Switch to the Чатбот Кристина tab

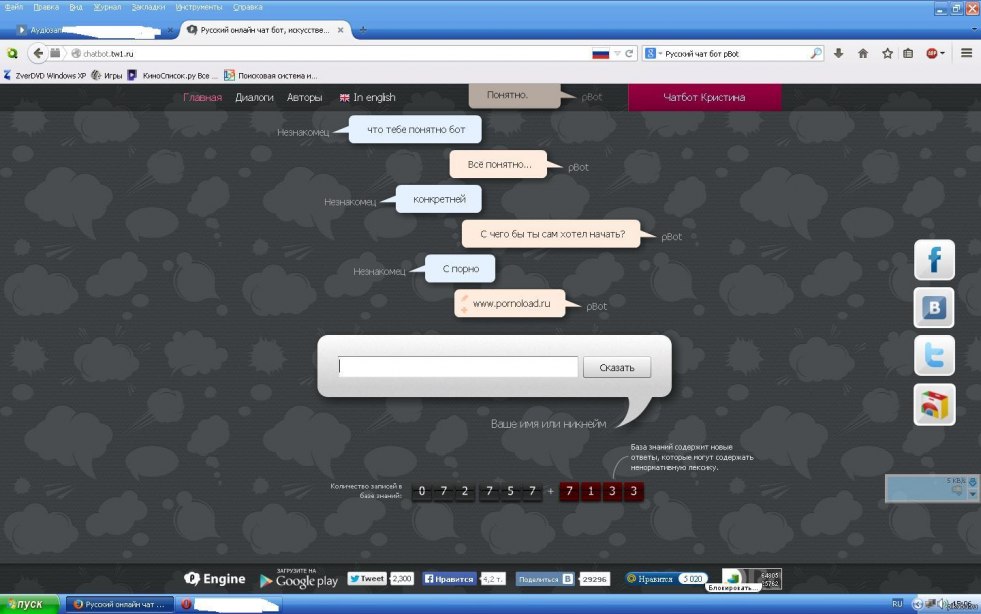click(x=704, y=97)
